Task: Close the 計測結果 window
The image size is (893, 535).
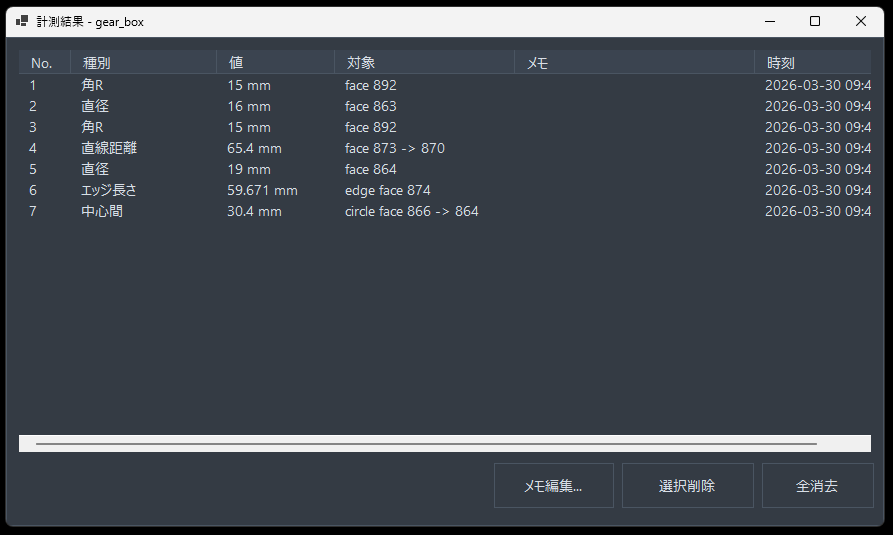Action: [x=861, y=22]
